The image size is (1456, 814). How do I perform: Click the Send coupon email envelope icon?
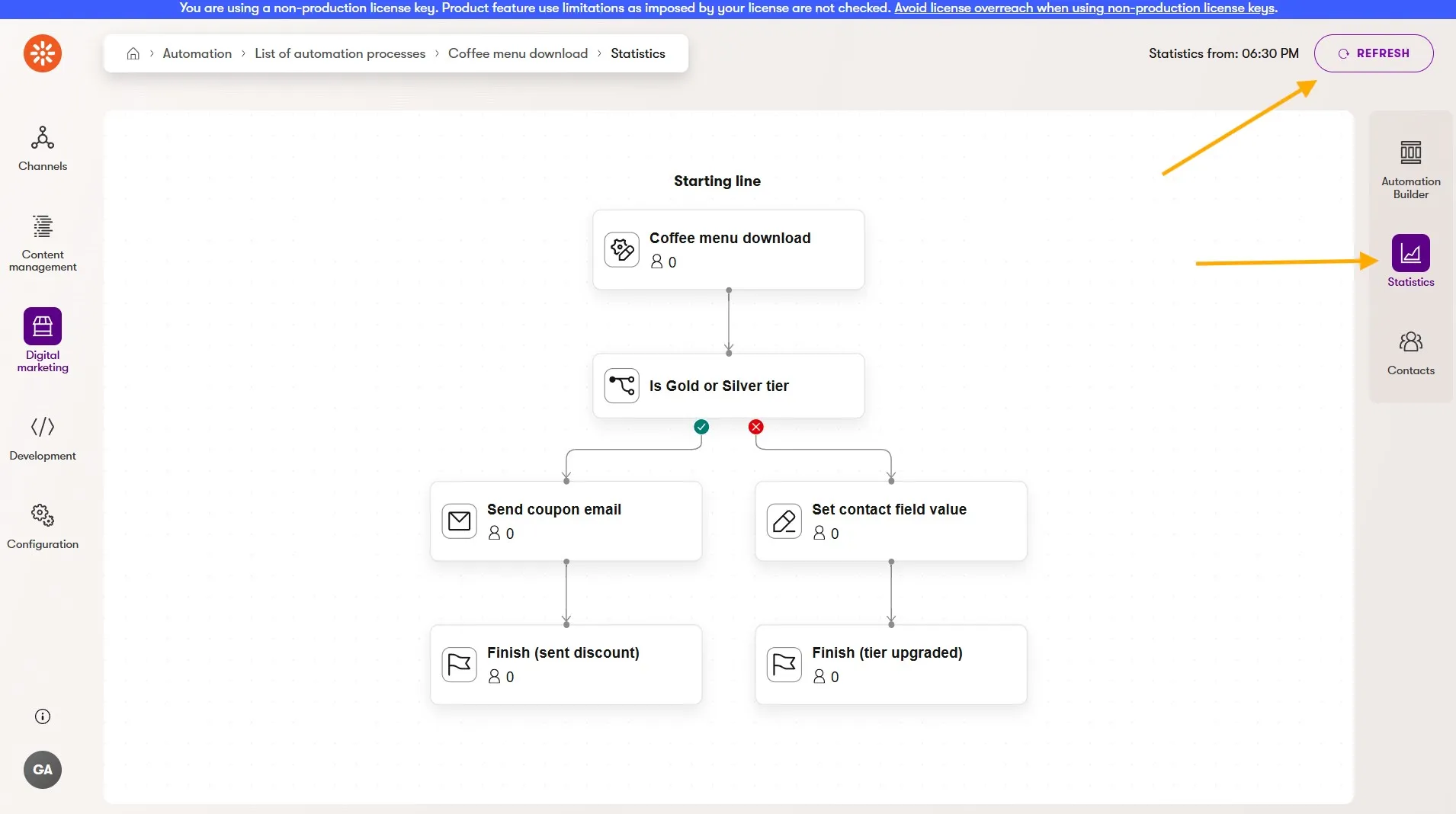(x=460, y=521)
